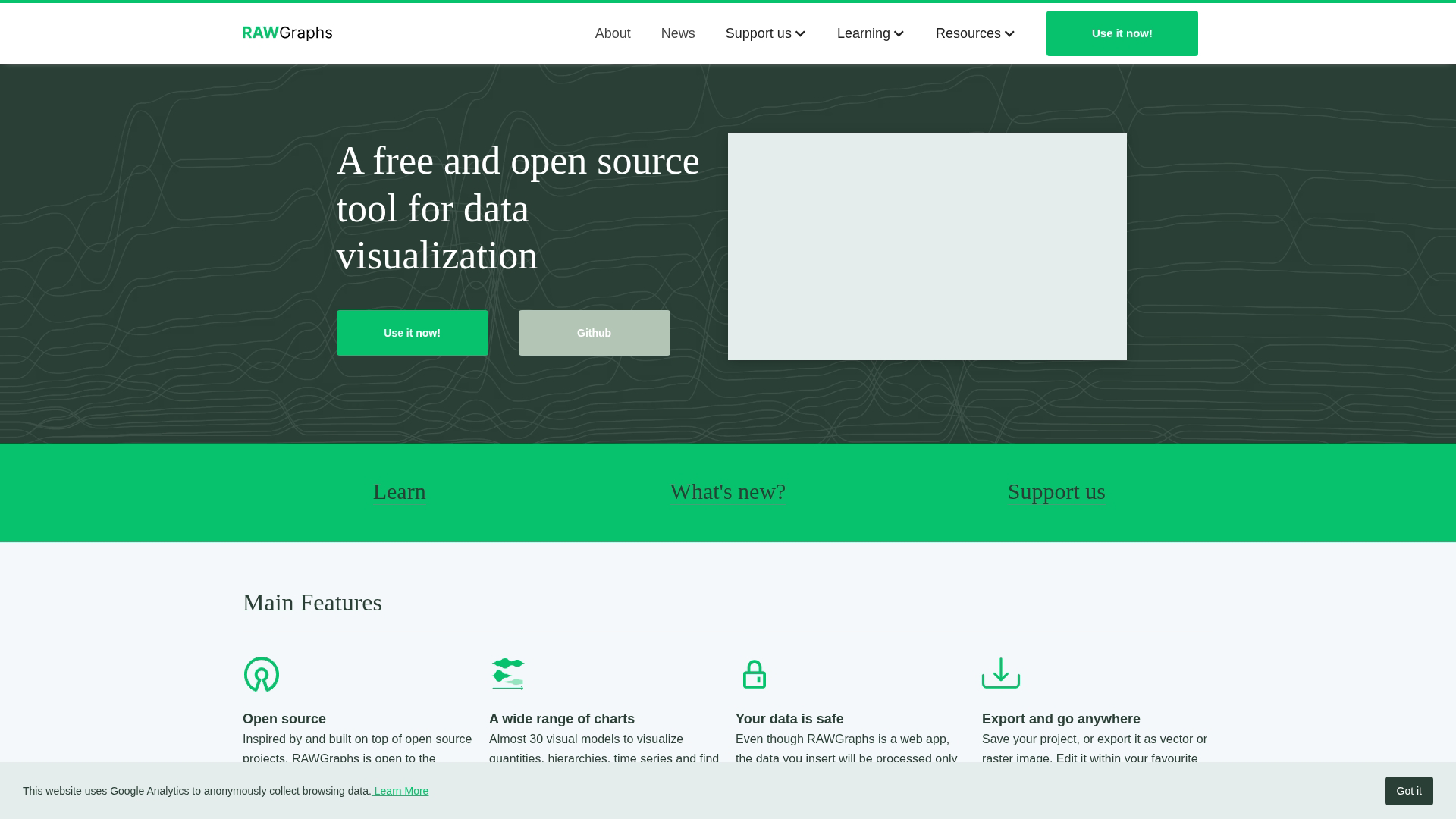Click the padlock data safety icon
This screenshot has width=1456, height=819.
click(x=755, y=674)
